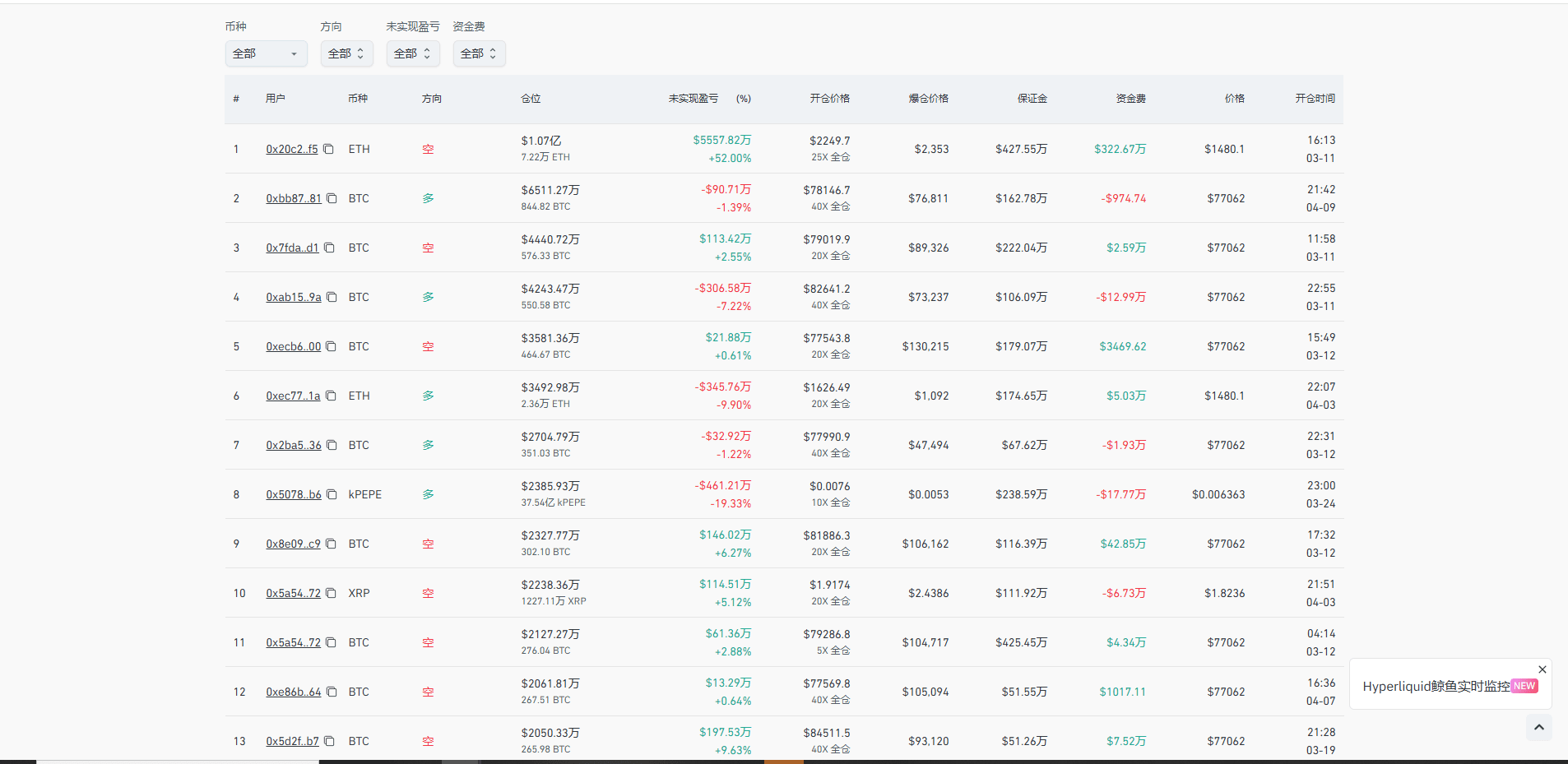The height and width of the screenshot is (764, 1568).
Task: Expand the 资金费 funding fee dropdown
Action: tap(479, 53)
